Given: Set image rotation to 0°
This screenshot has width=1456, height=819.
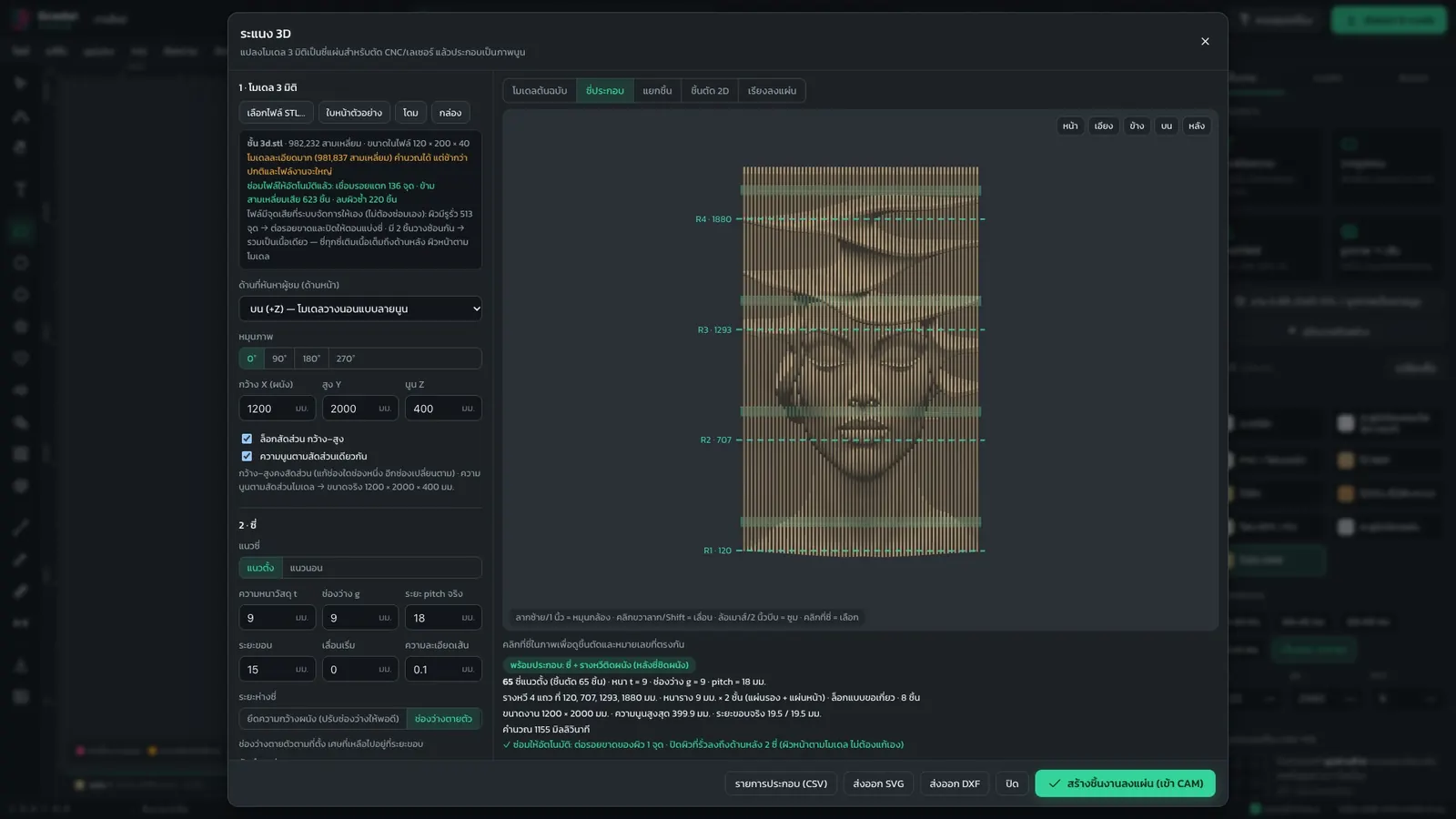Looking at the screenshot, I should [x=252, y=359].
